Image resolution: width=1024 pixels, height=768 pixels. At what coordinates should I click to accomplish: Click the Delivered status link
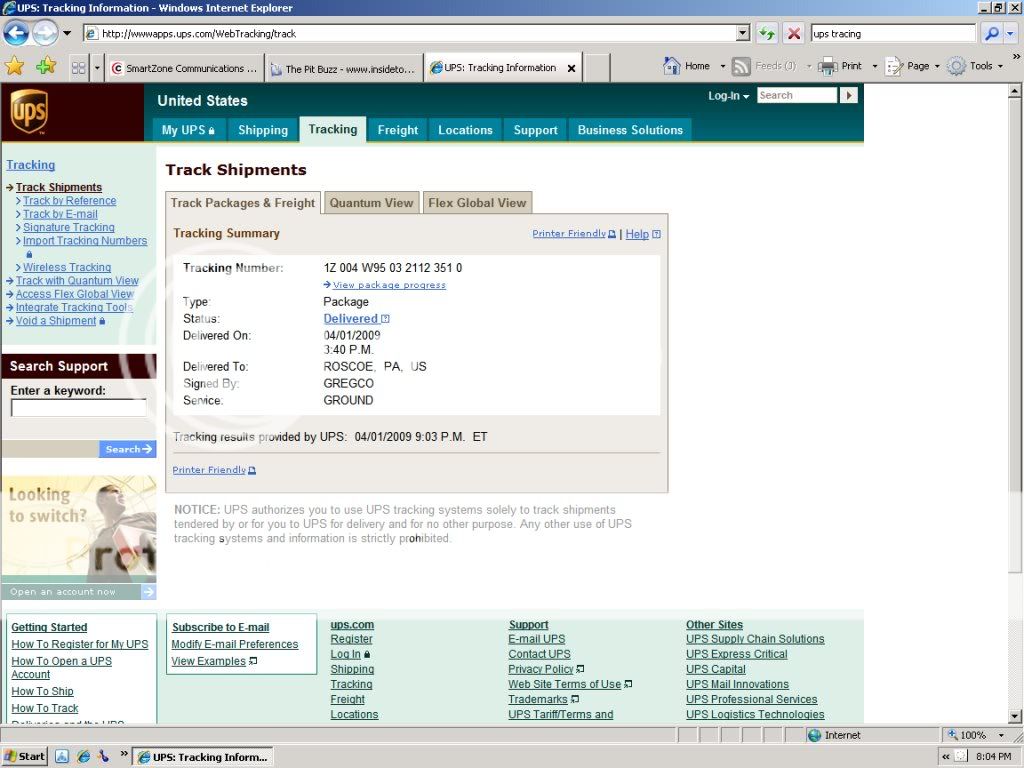[351, 319]
